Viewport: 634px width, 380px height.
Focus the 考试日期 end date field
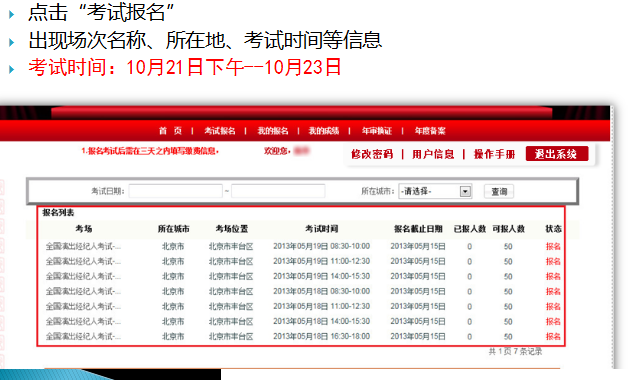[278, 191]
